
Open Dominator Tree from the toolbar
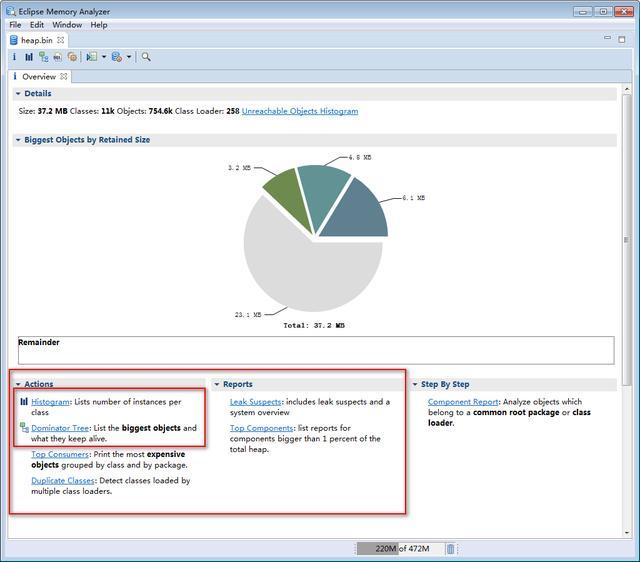coord(43,57)
